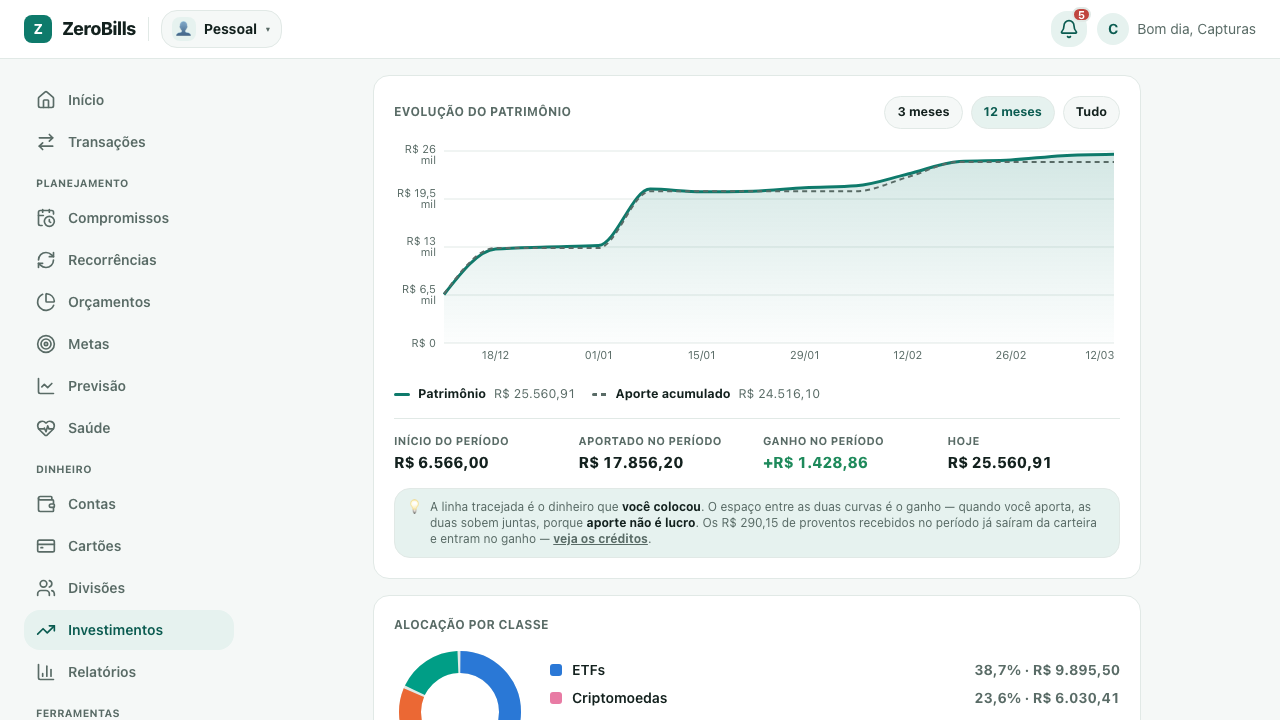This screenshot has height=720, width=1280.
Task: Click the "Bom dia, Capturas" greeting
Action: (1196, 29)
